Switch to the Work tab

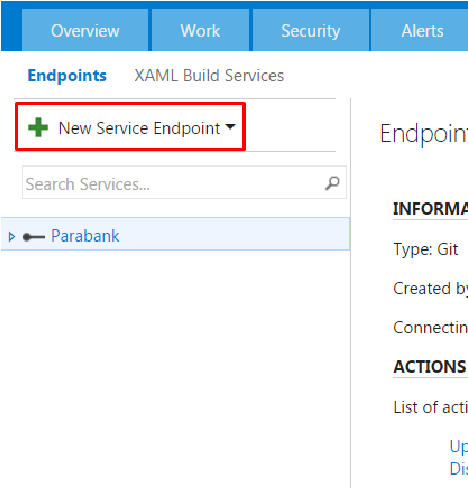tap(200, 31)
